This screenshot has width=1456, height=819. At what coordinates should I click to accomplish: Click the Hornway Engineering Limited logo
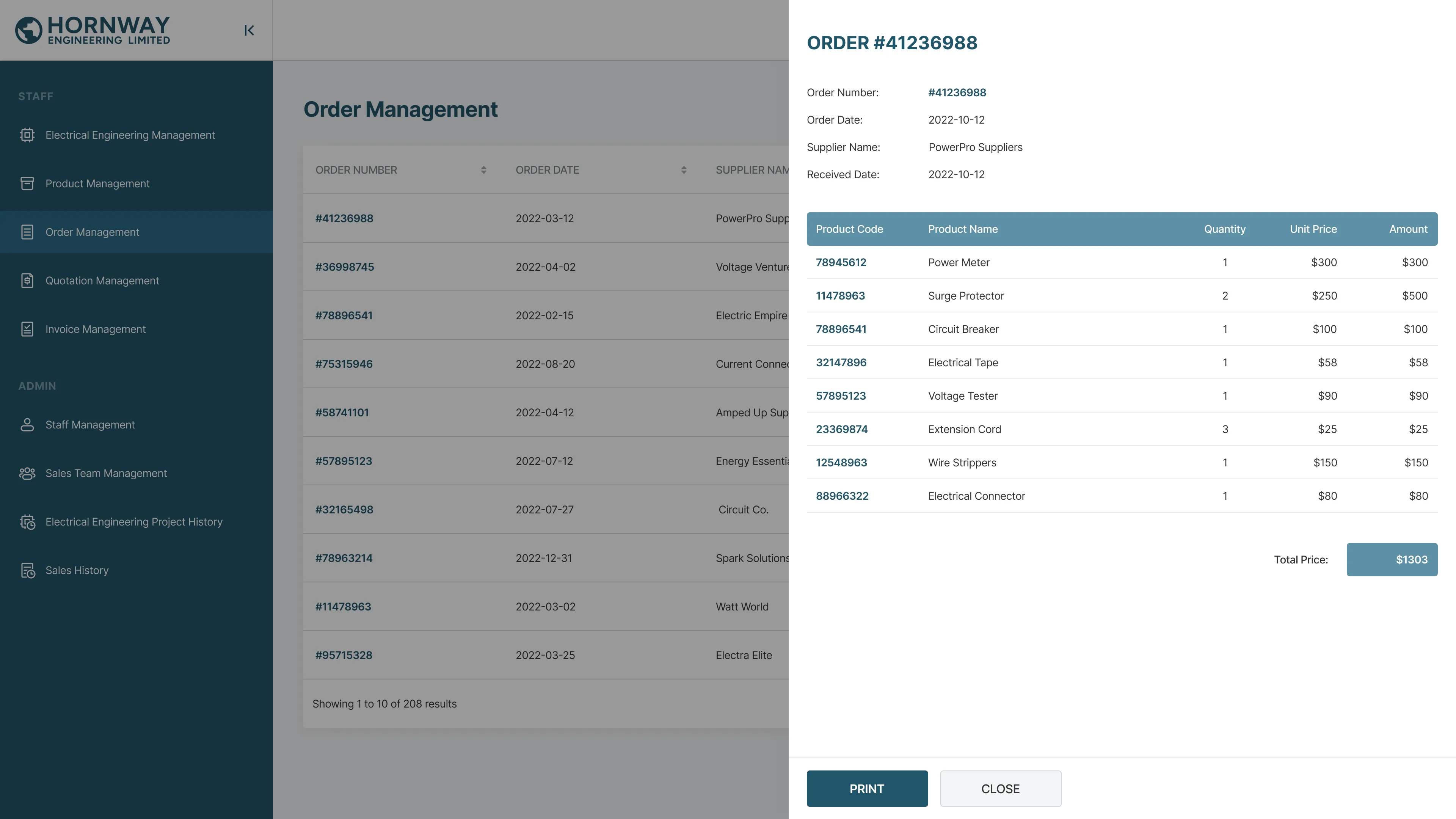tap(93, 30)
